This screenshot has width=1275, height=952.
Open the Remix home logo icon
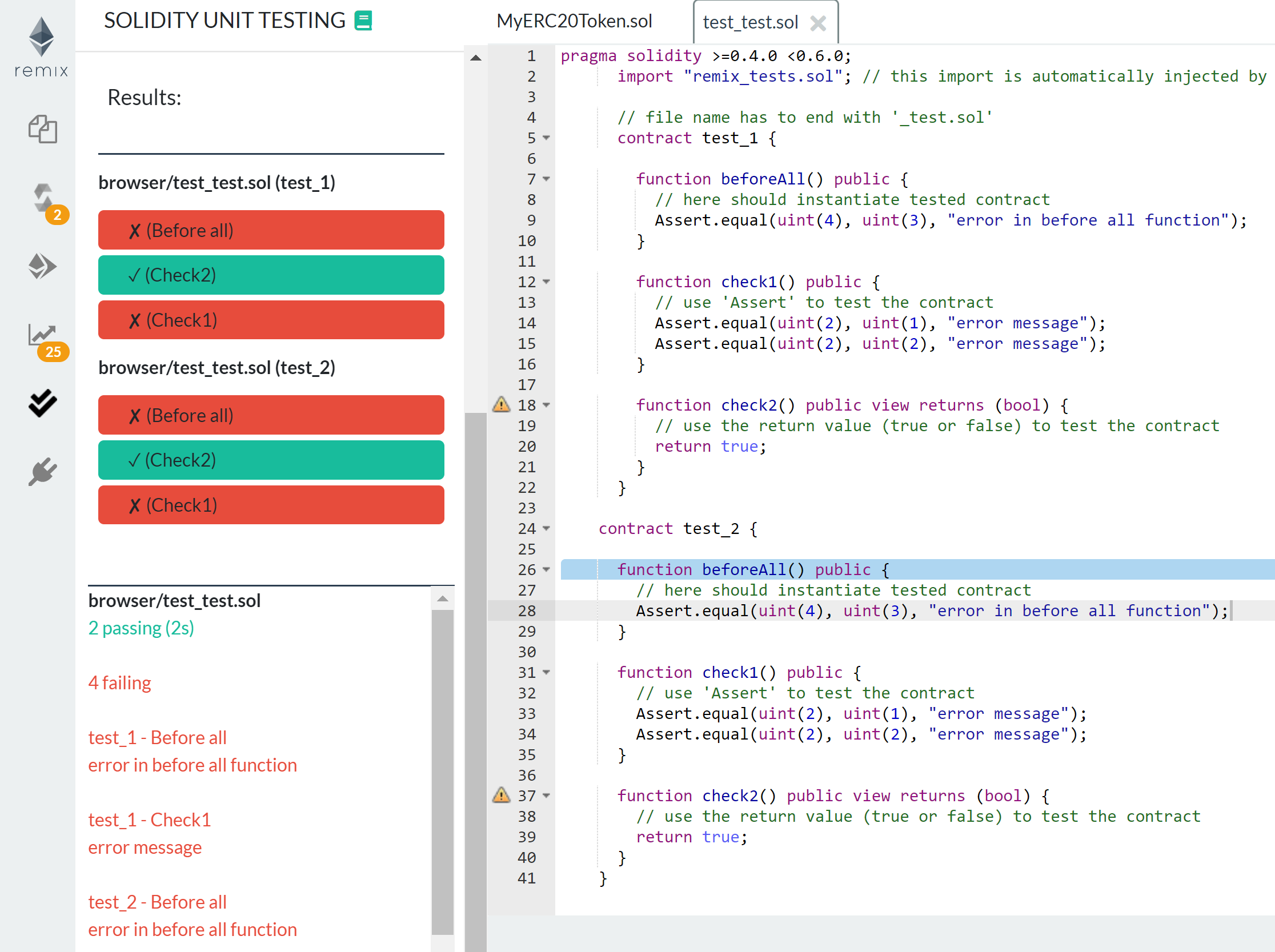tap(41, 46)
